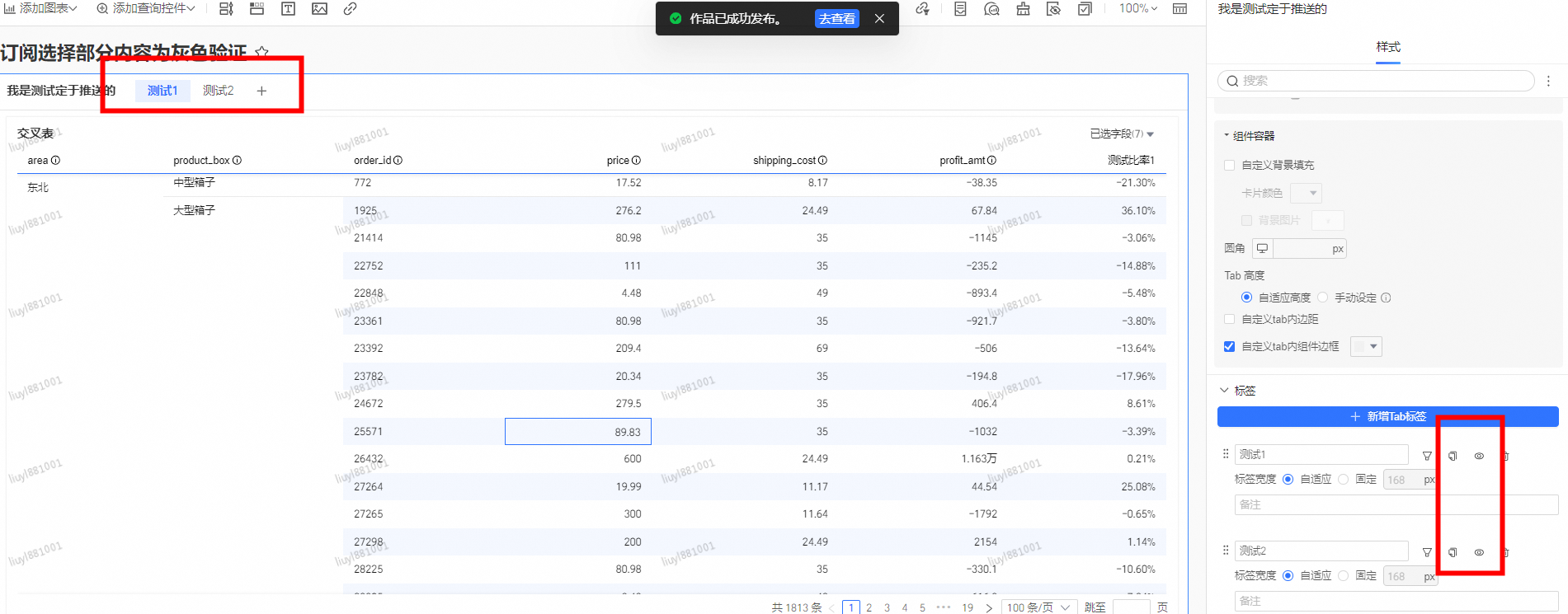1568x614 pixels.
Task: Click the more options icon beside search
Action: point(1548,81)
